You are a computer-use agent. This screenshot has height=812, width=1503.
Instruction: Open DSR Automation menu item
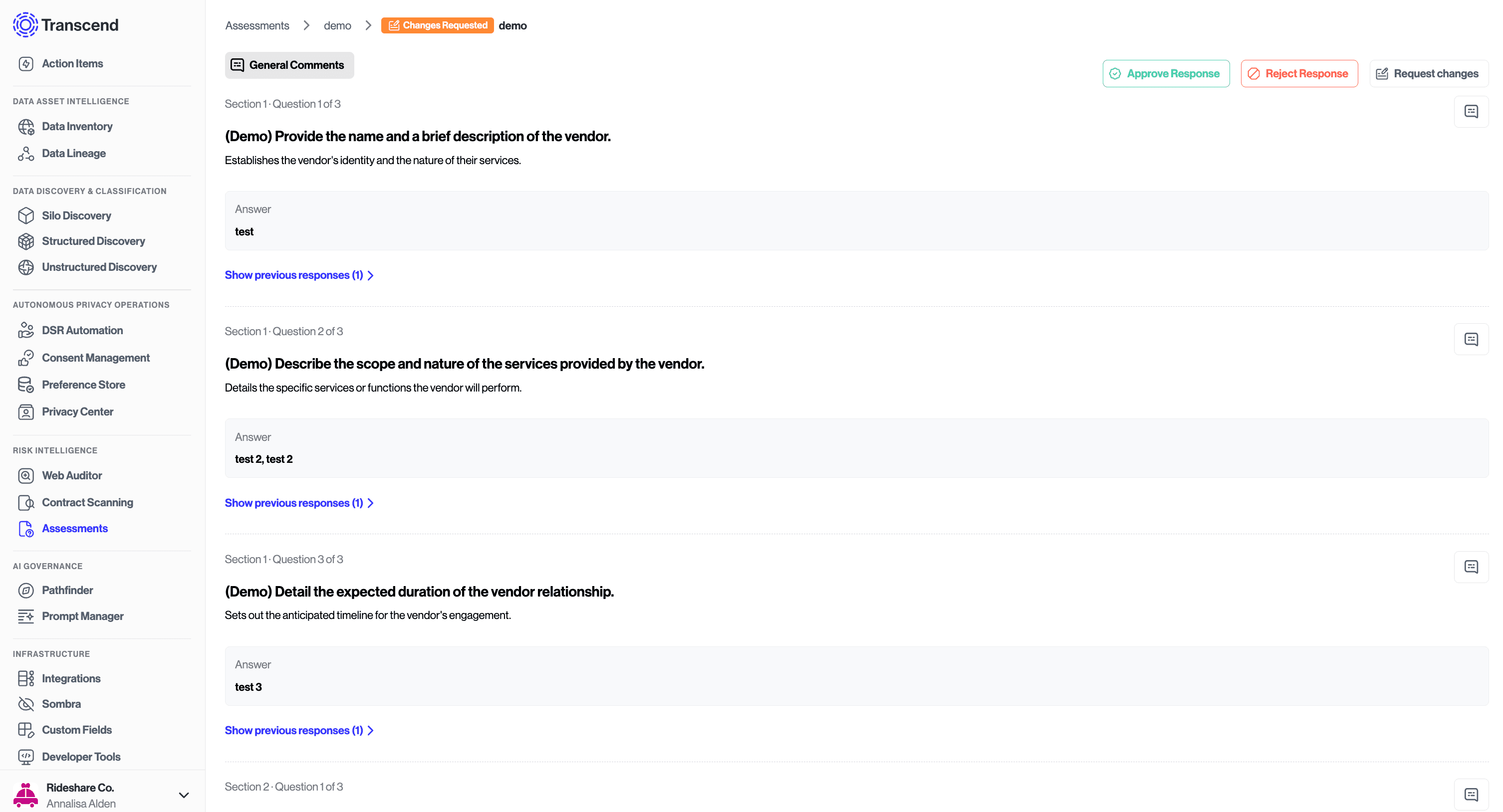click(x=82, y=330)
